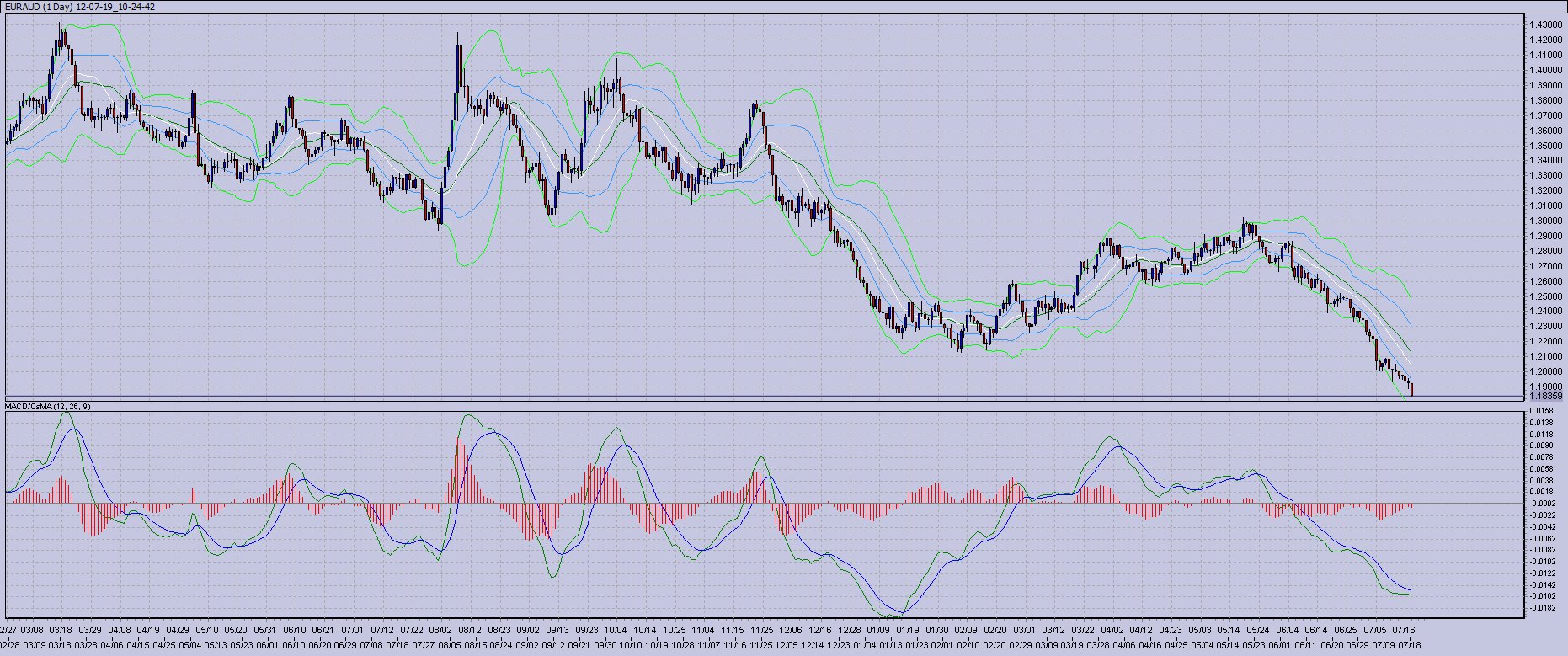1568x656 pixels.
Task: Click the last candlestick at chart's right edge
Action: [1411, 388]
